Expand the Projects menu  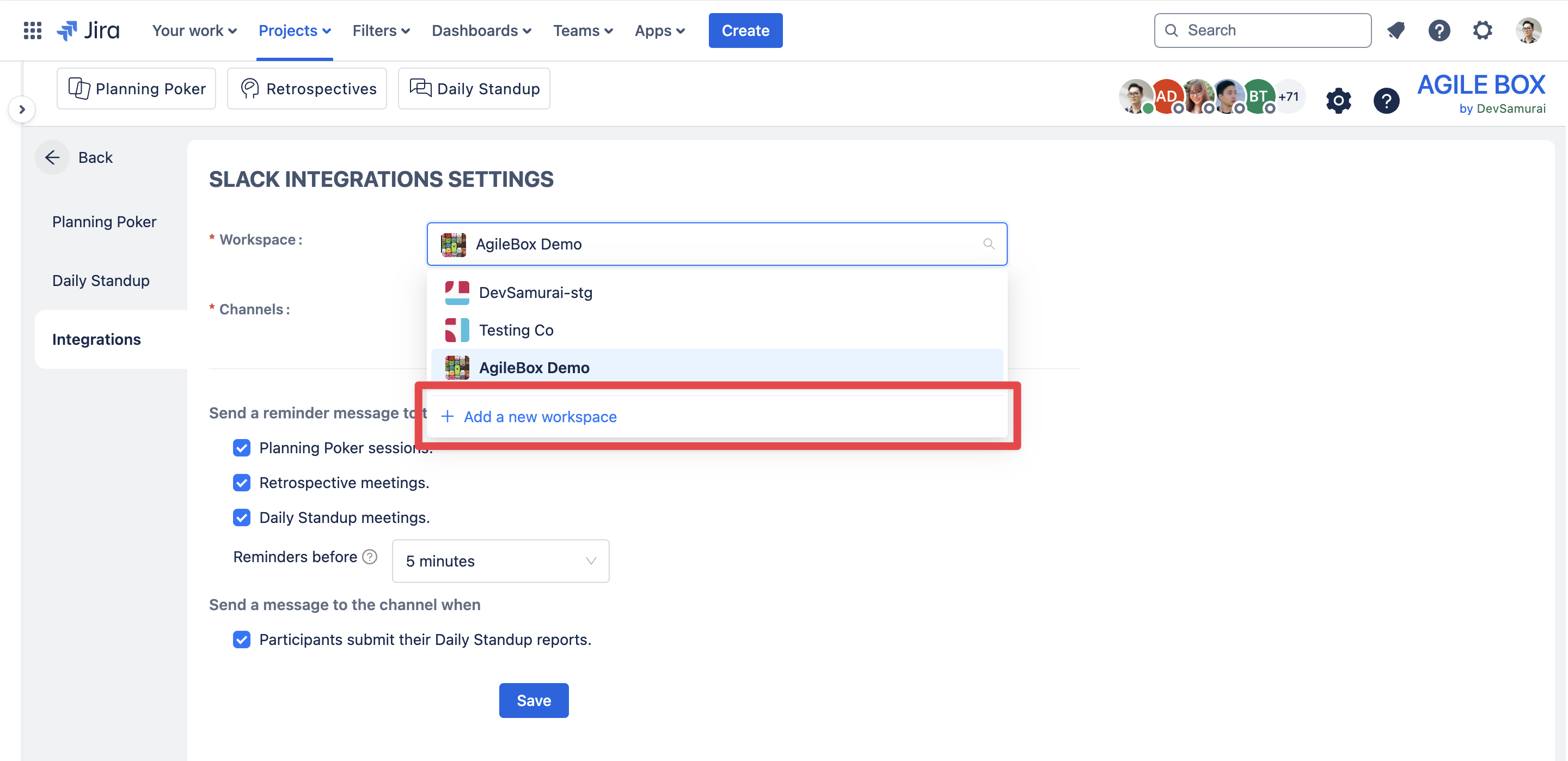[x=294, y=31]
